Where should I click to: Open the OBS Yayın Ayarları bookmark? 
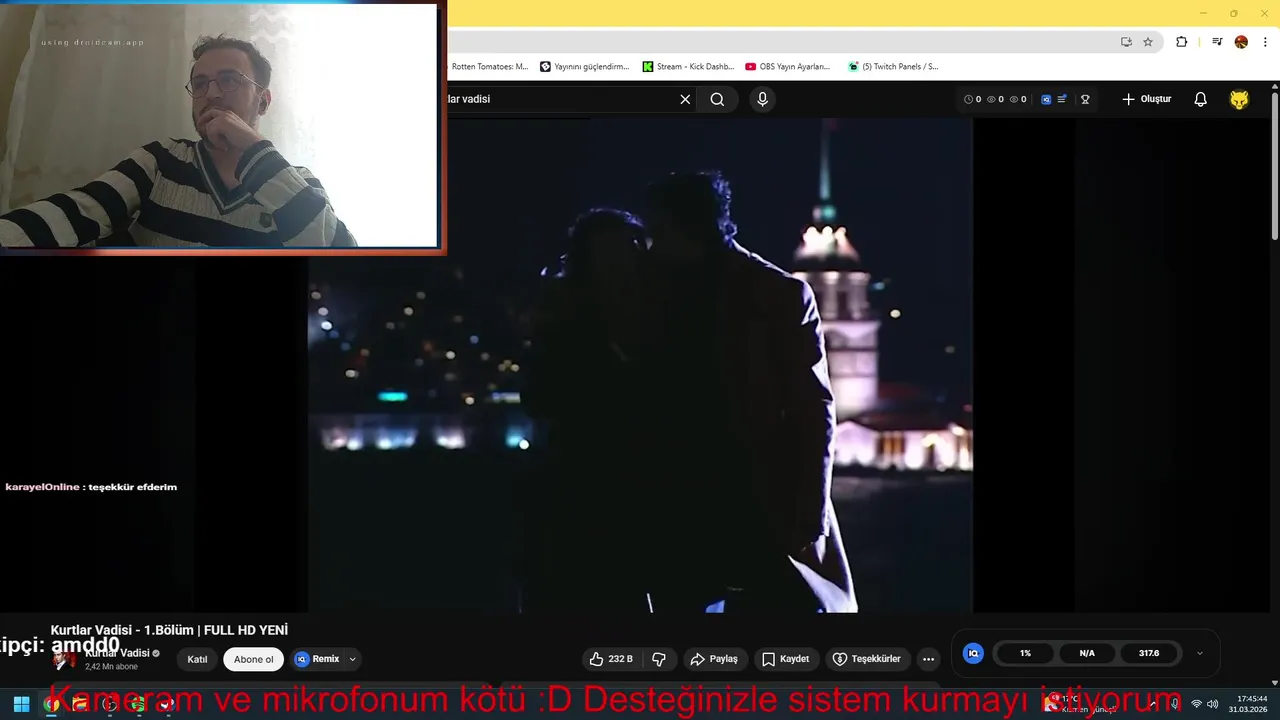pos(788,67)
